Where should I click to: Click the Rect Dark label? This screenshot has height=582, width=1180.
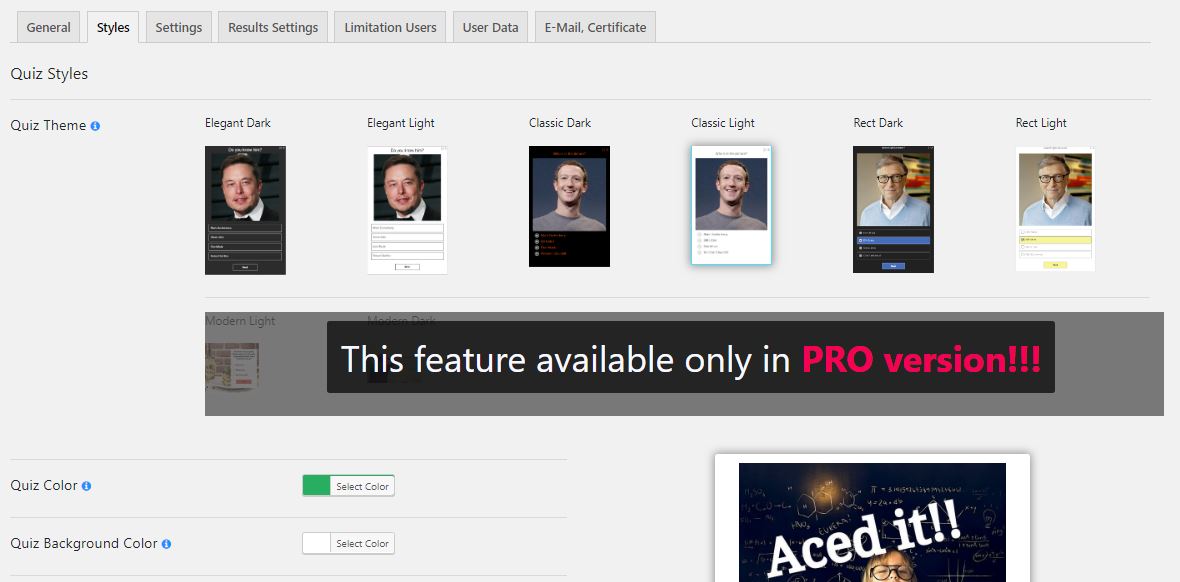(x=878, y=123)
